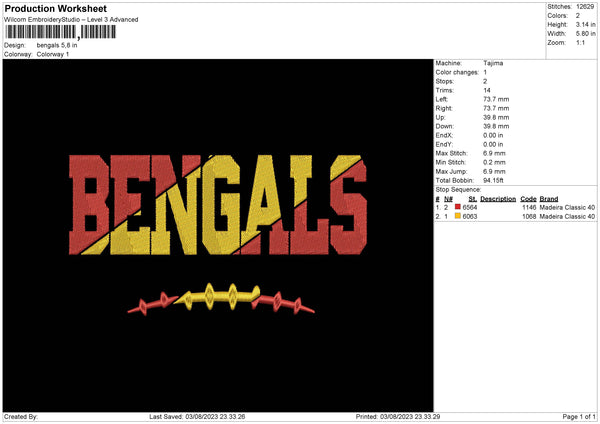Click the Zoom value '1:1'
This screenshot has height=424, width=600.
click(580, 42)
